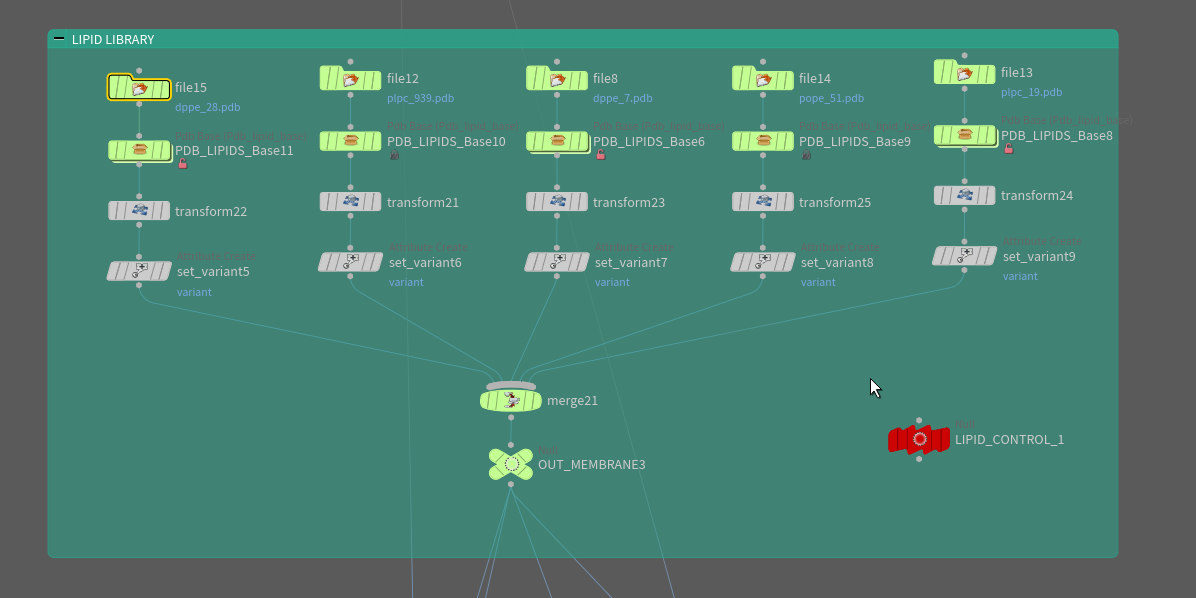This screenshot has height=598, width=1196.
Task: Select the PDB_LIPIDS_Base9 node
Action: point(763,141)
